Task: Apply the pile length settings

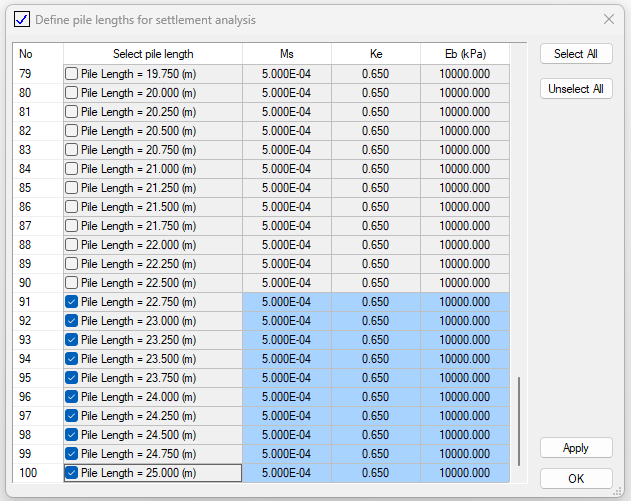Action: (x=576, y=448)
